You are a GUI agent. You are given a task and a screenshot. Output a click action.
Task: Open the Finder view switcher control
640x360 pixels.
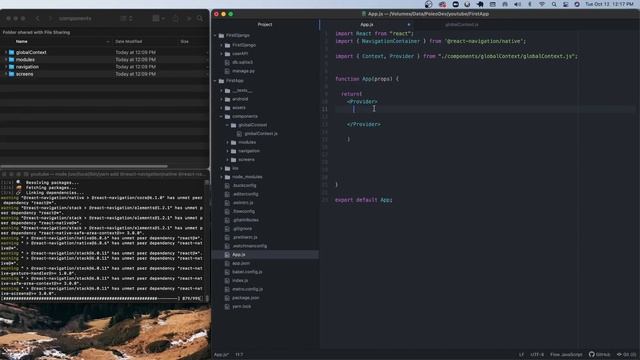(x=127, y=18)
